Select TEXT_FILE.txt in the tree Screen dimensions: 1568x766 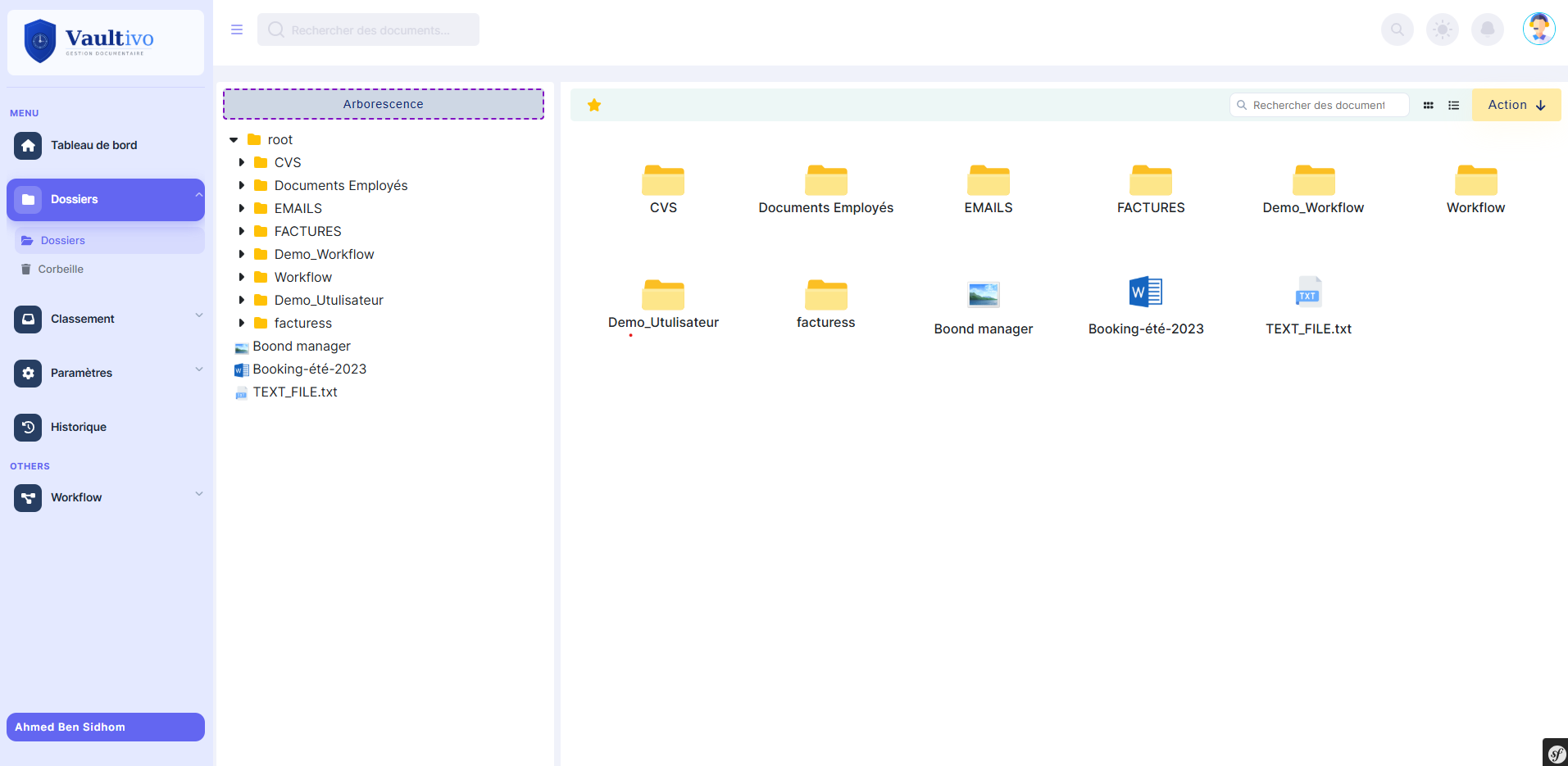295,392
